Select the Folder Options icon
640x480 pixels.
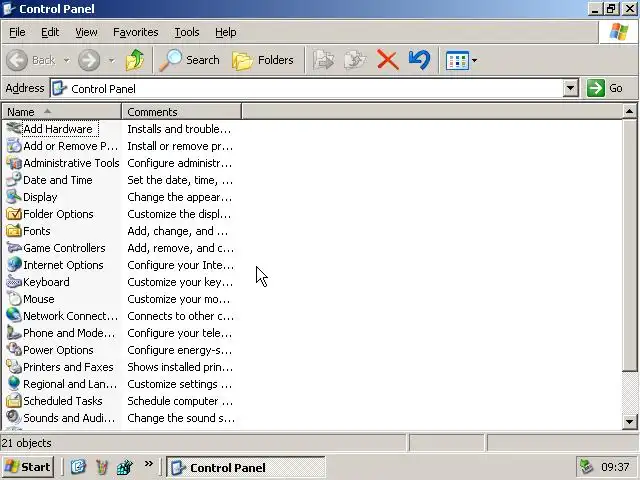coord(14,214)
